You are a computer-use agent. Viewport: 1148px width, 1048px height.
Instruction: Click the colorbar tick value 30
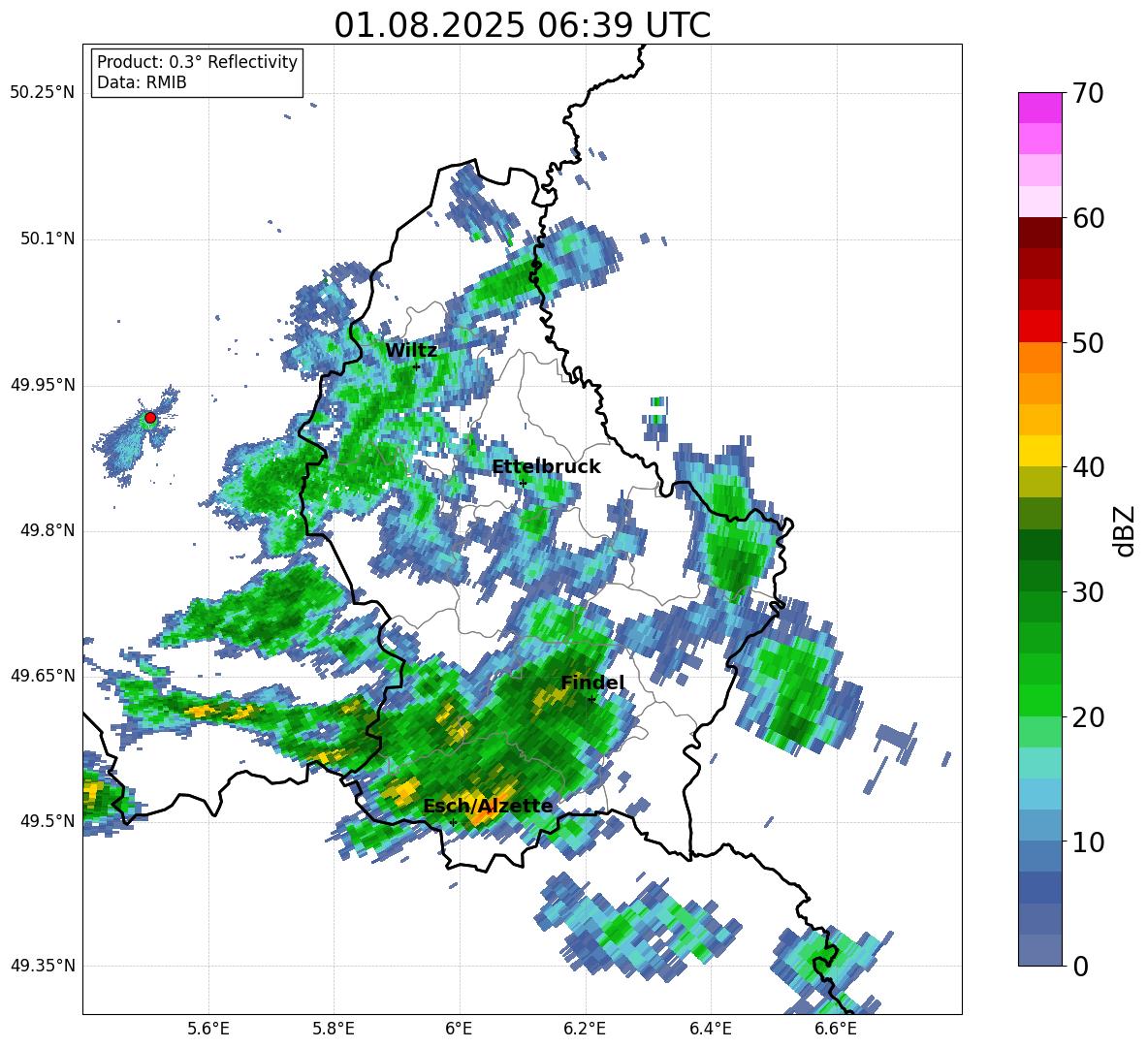click(1089, 592)
